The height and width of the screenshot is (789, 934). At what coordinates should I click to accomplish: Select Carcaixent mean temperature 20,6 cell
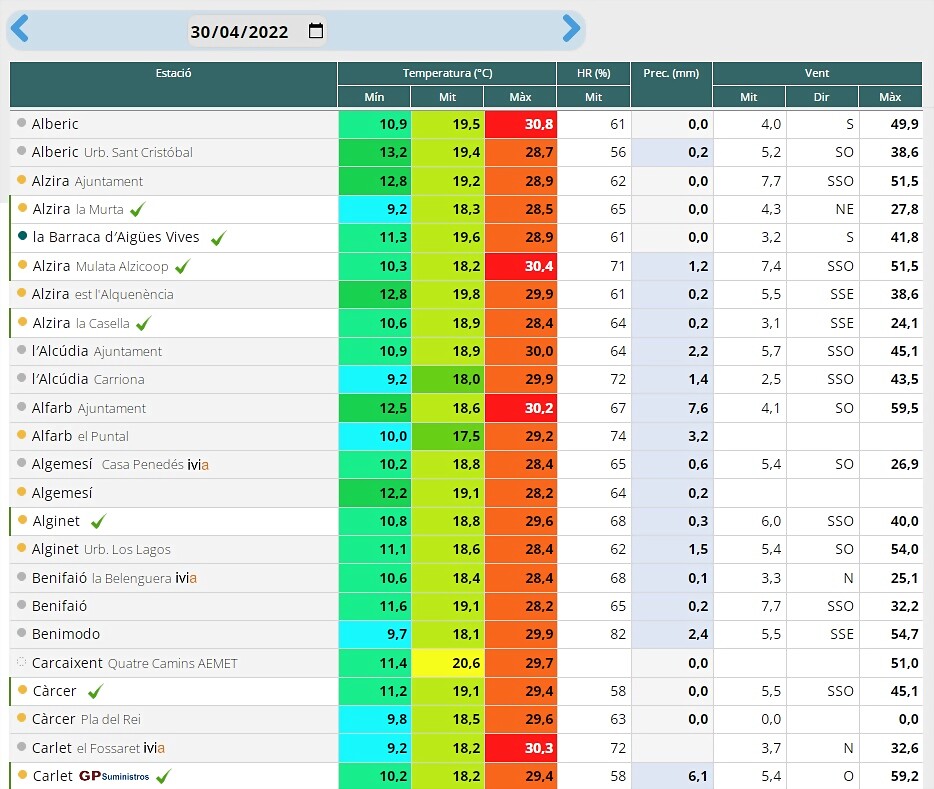pos(447,663)
